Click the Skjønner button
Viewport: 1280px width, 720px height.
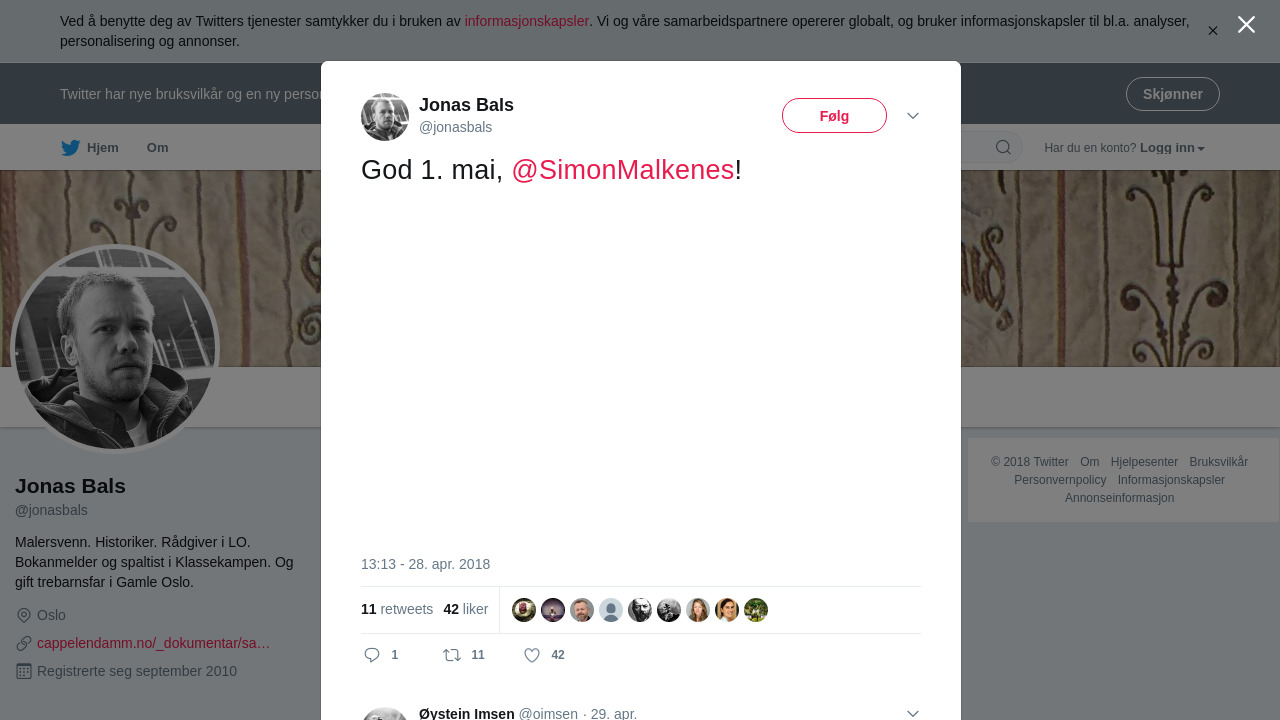click(1172, 94)
